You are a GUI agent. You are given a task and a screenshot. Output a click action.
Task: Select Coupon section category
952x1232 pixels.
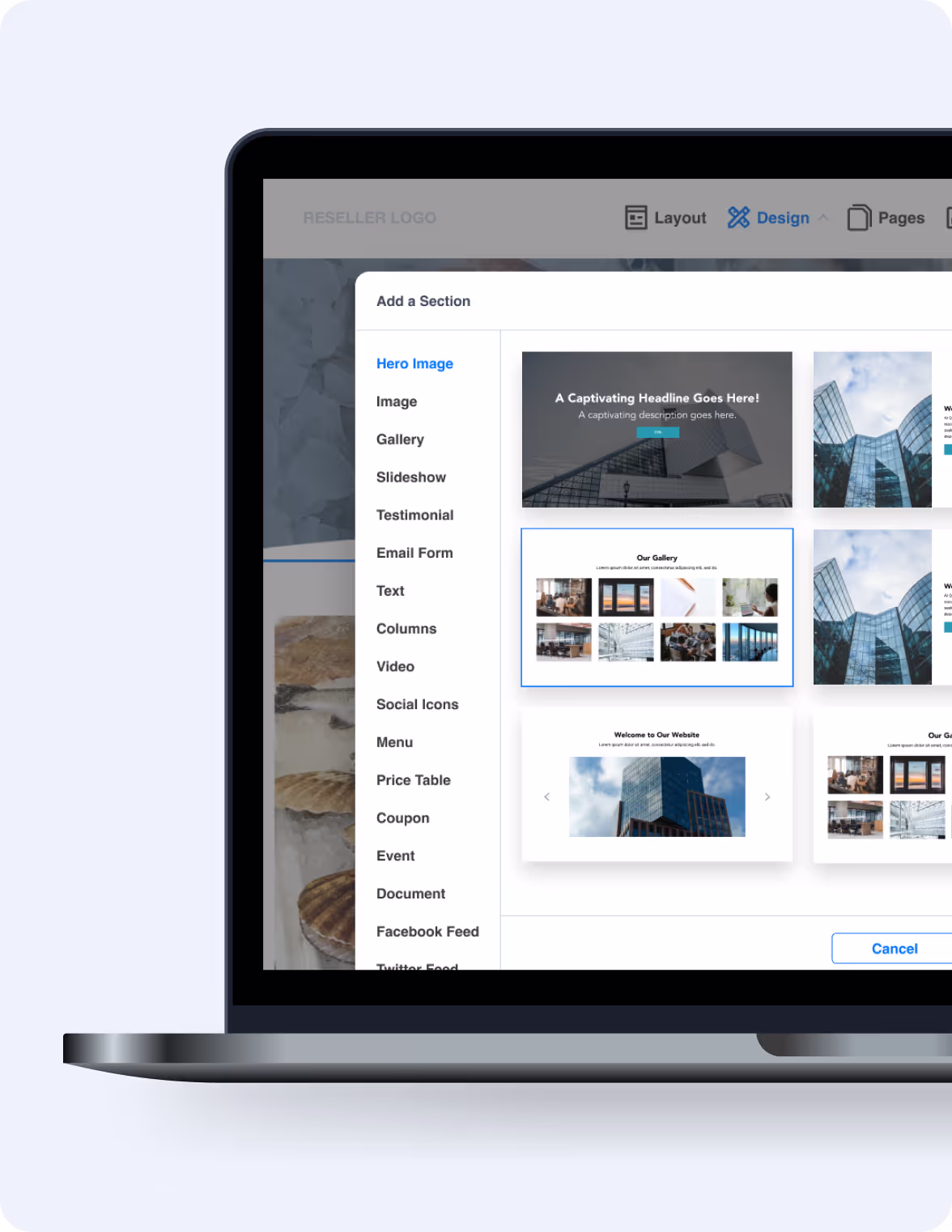coord(403,818)
